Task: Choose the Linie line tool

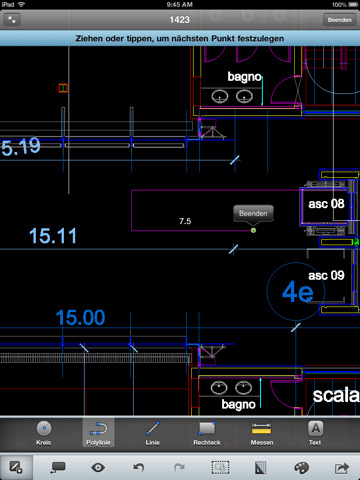Action: 153,433
